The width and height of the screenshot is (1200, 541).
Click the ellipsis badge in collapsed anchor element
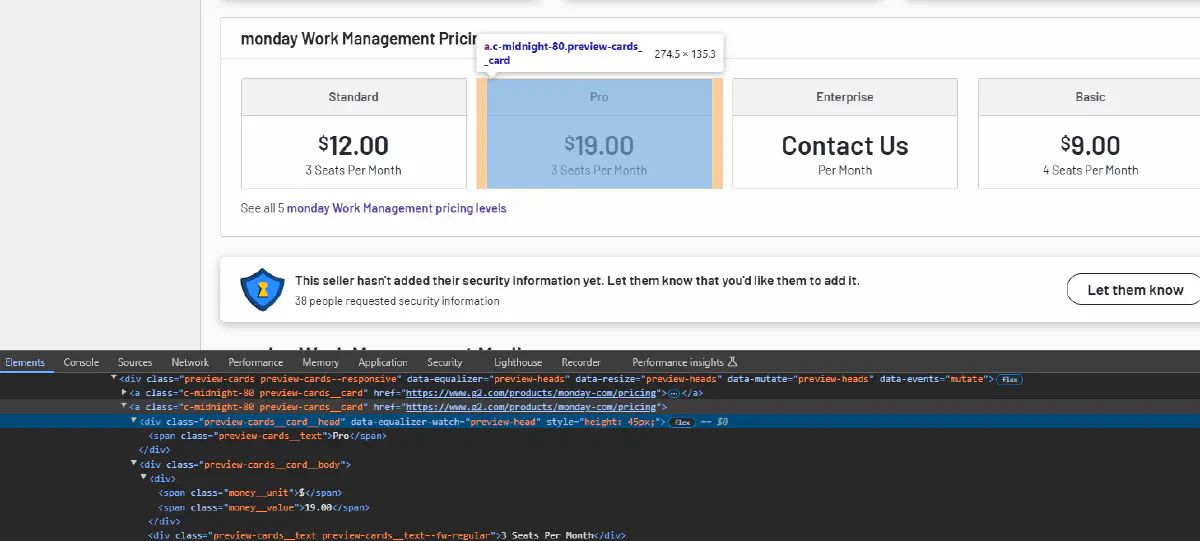[x=673, y=393]
